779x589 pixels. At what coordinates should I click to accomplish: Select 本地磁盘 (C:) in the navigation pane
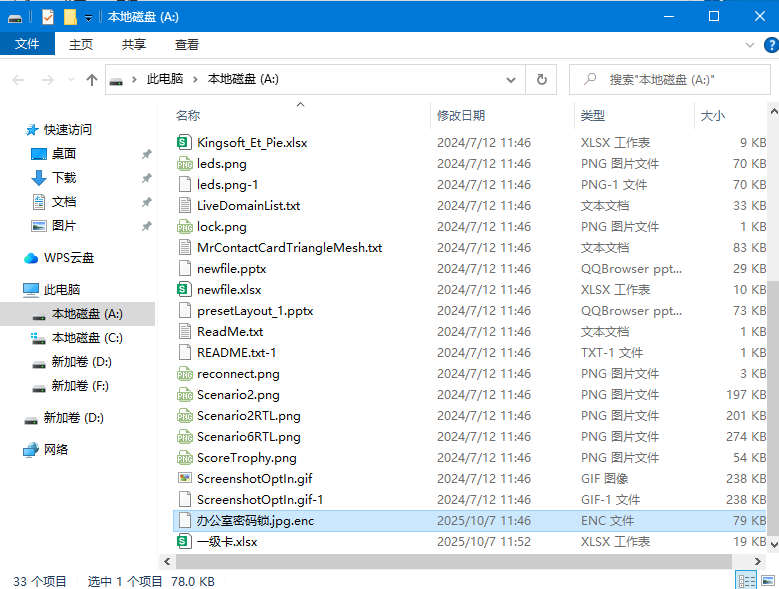(87, 338)
